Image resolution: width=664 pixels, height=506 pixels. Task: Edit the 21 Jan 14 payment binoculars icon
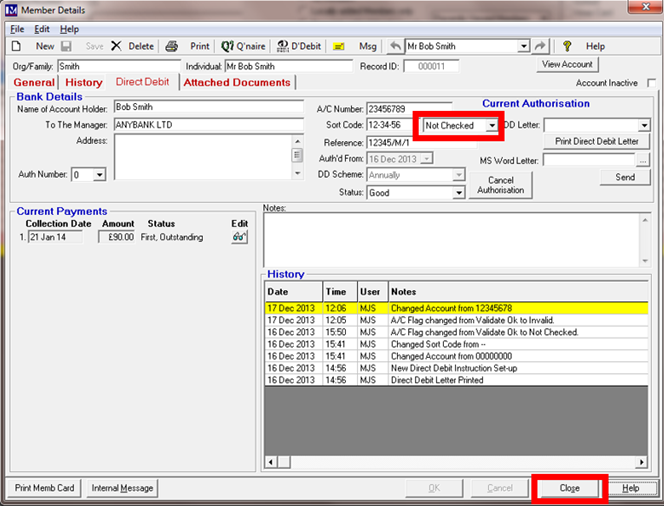[239, 237]
